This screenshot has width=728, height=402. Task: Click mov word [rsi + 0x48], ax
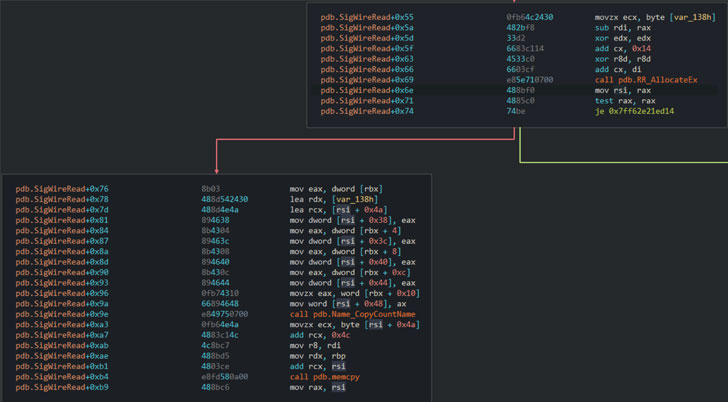[348, 304]
